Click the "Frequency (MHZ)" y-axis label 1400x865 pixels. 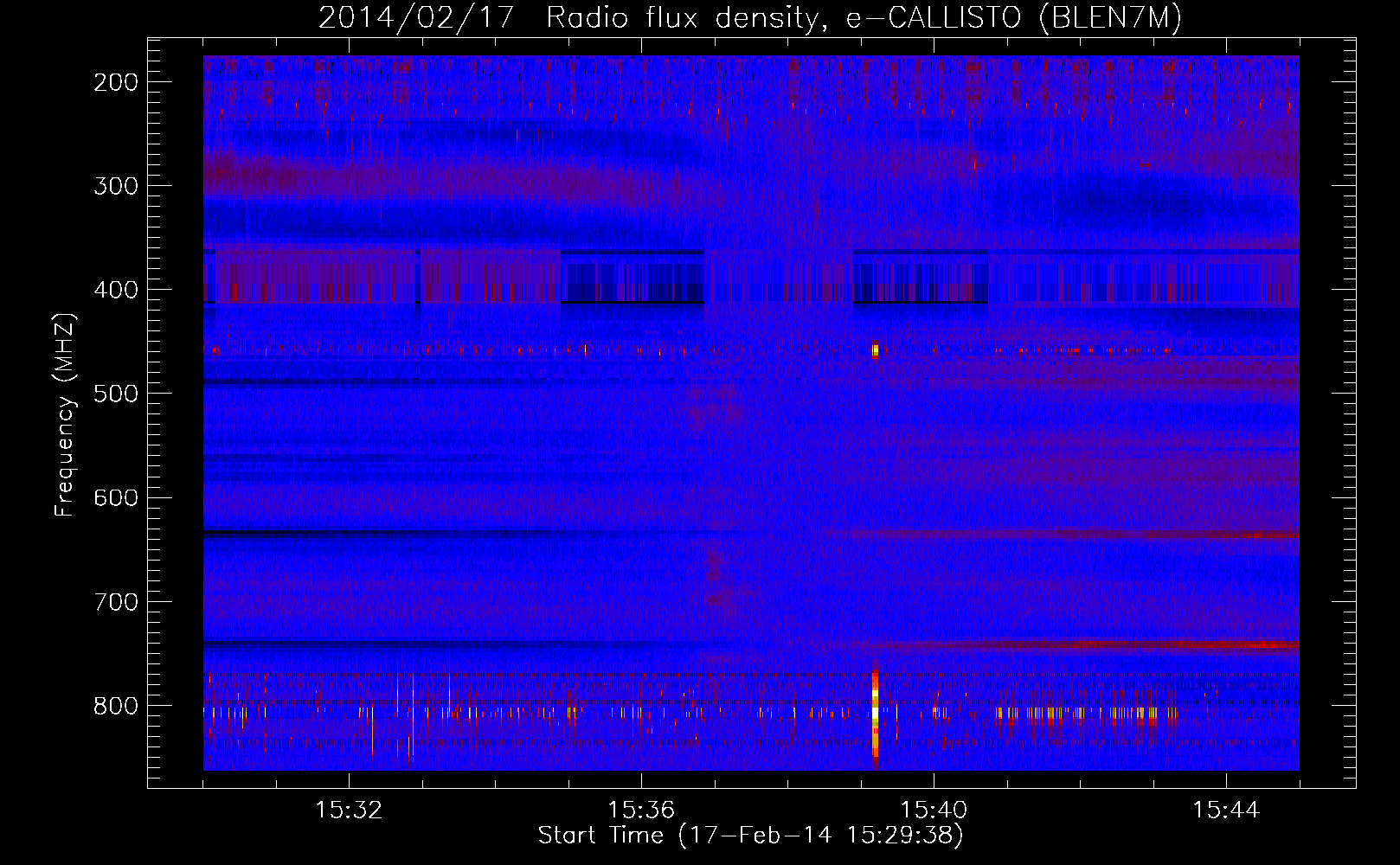pyautogui.click(x=65, y=416)
